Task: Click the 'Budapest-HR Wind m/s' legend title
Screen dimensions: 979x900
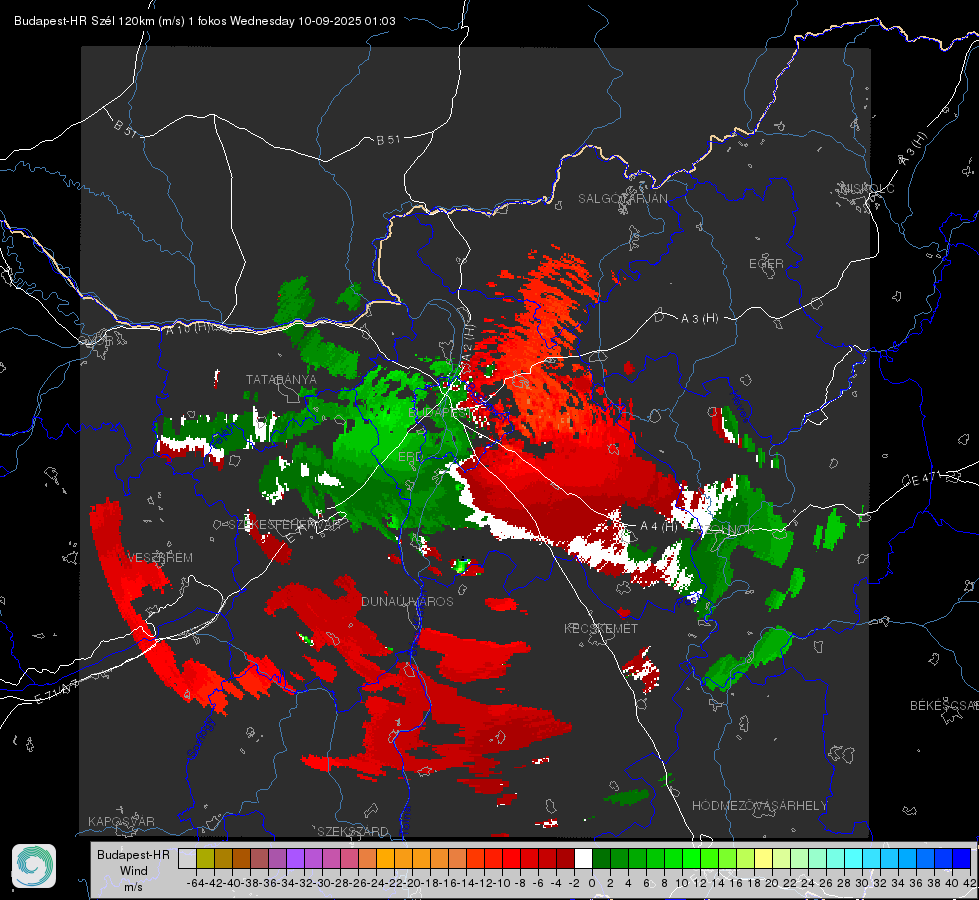Action: [133, 871]
